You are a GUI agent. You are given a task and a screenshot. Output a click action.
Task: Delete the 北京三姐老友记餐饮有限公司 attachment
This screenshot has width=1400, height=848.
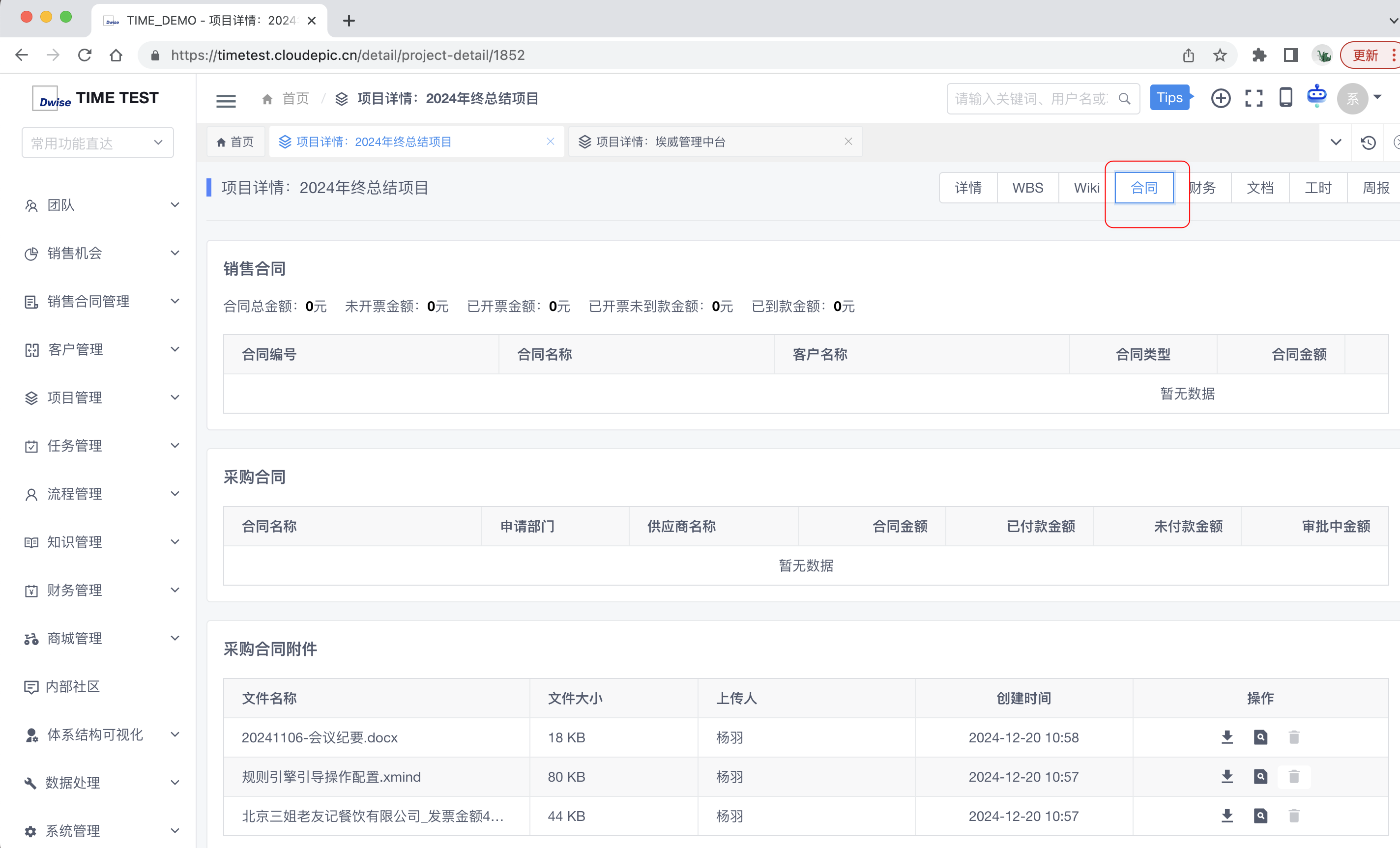pyautogui.click(x=1294, y=816)
